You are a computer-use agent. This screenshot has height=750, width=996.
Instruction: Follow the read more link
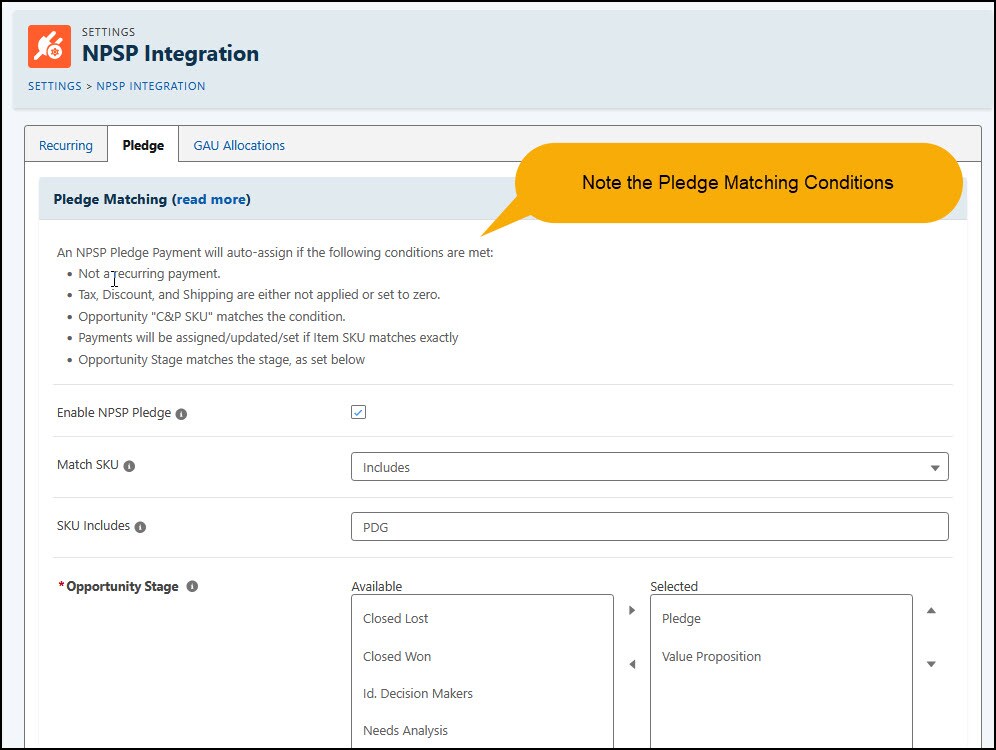coord(212,199)
